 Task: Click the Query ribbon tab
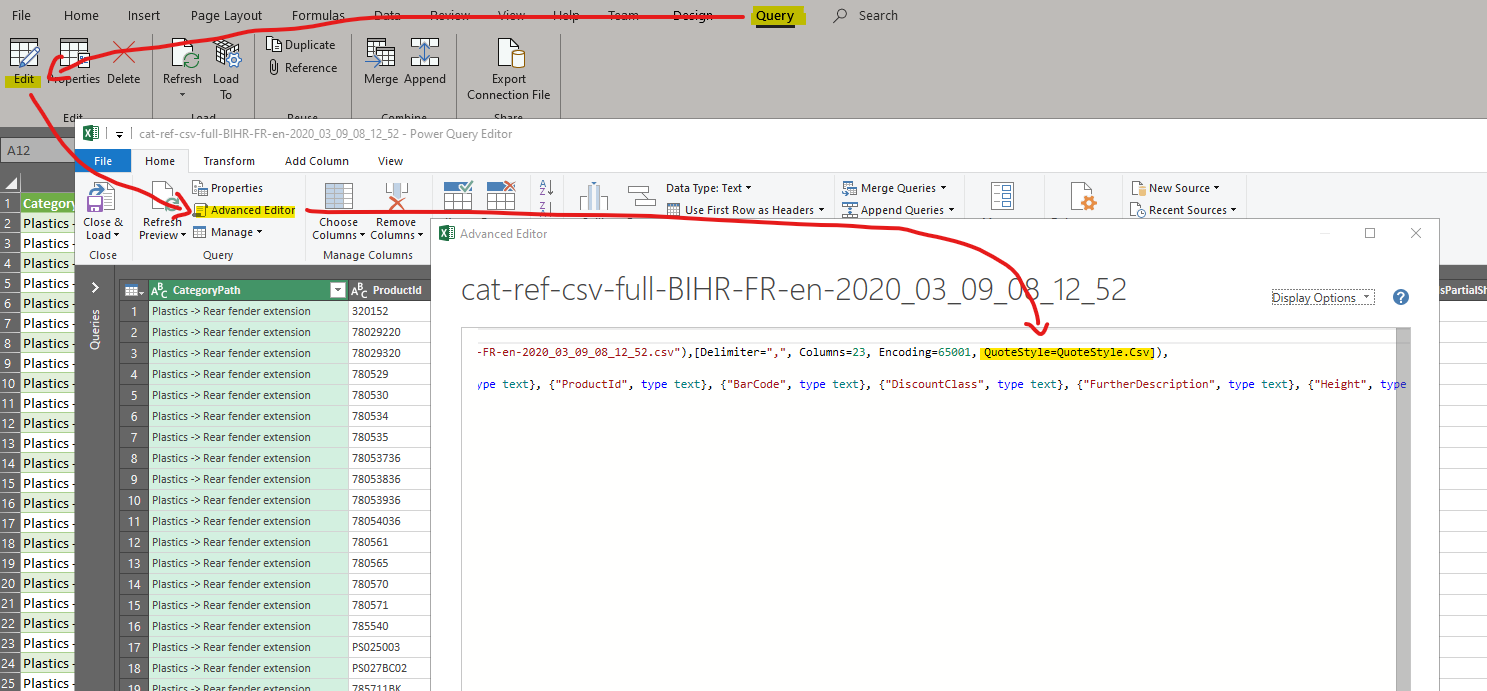tap(774, 16)
